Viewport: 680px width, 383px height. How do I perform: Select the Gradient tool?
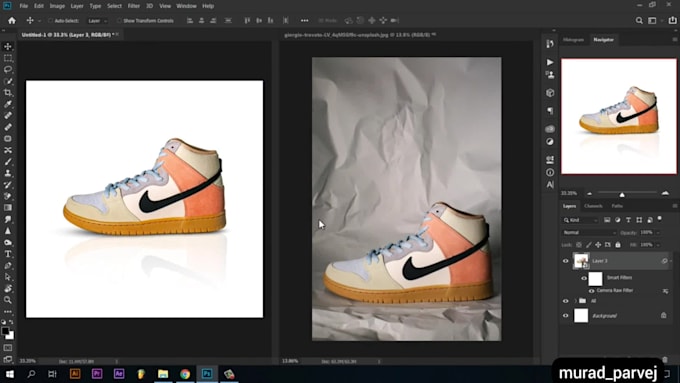click(8, 208)
